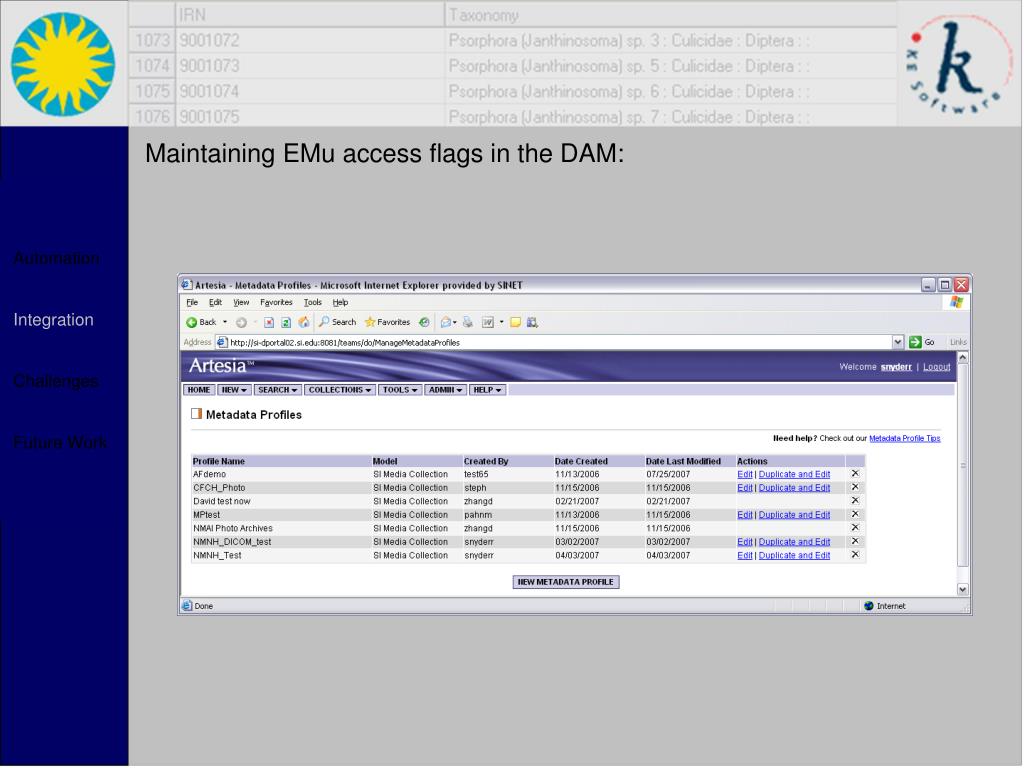Screen dimensions: 1024x768
Task: Click the David test now profile name
Action: tap(222, 502)
